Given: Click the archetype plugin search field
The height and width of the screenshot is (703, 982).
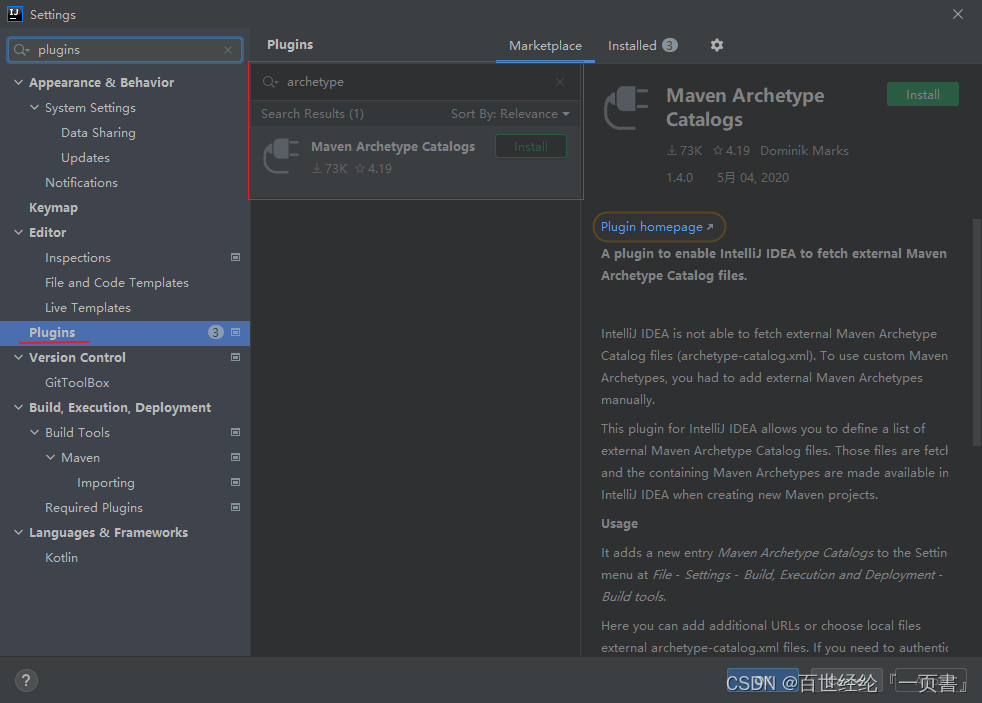Looking at the screenshot, I should [x=413, y=82].
